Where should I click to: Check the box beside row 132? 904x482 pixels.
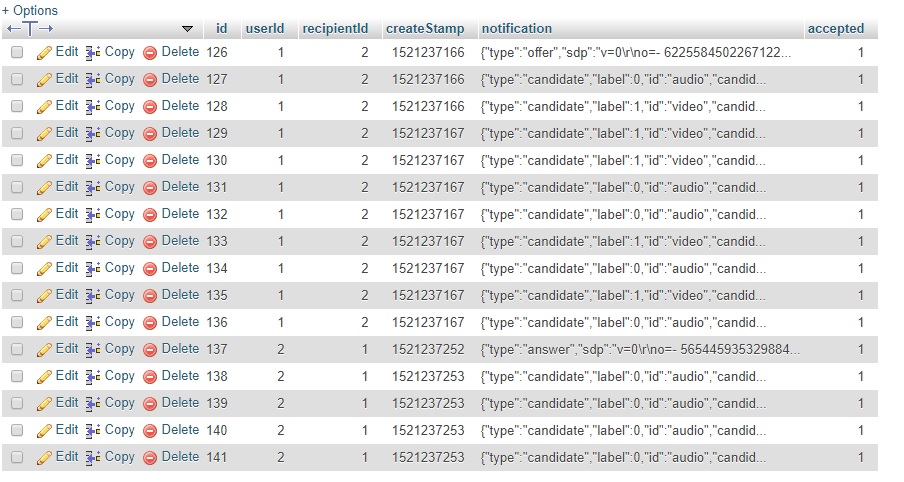point(17,214)
